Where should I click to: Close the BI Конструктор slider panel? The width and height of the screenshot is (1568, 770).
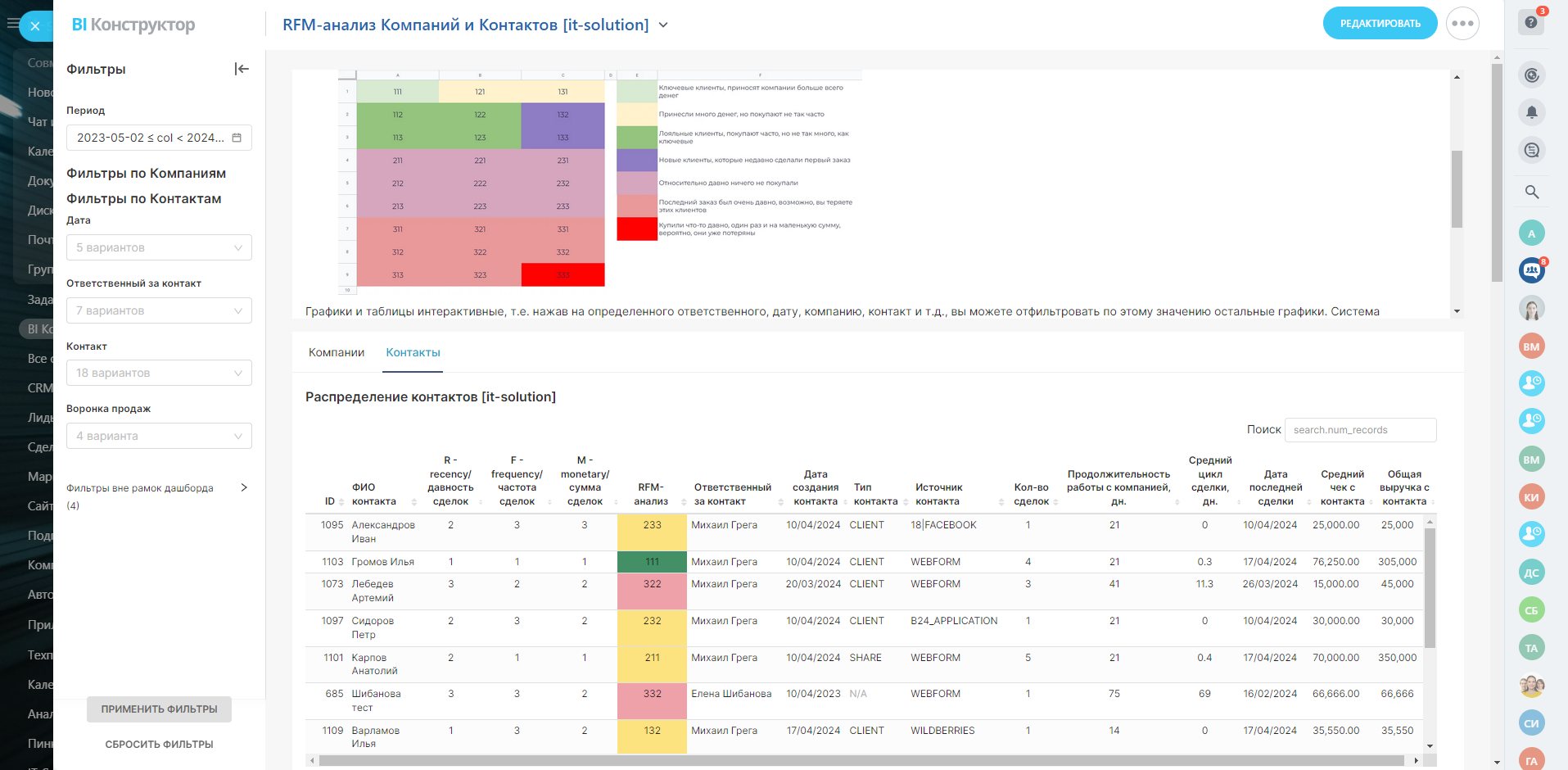pyautogui.click(x=35, y=26)
